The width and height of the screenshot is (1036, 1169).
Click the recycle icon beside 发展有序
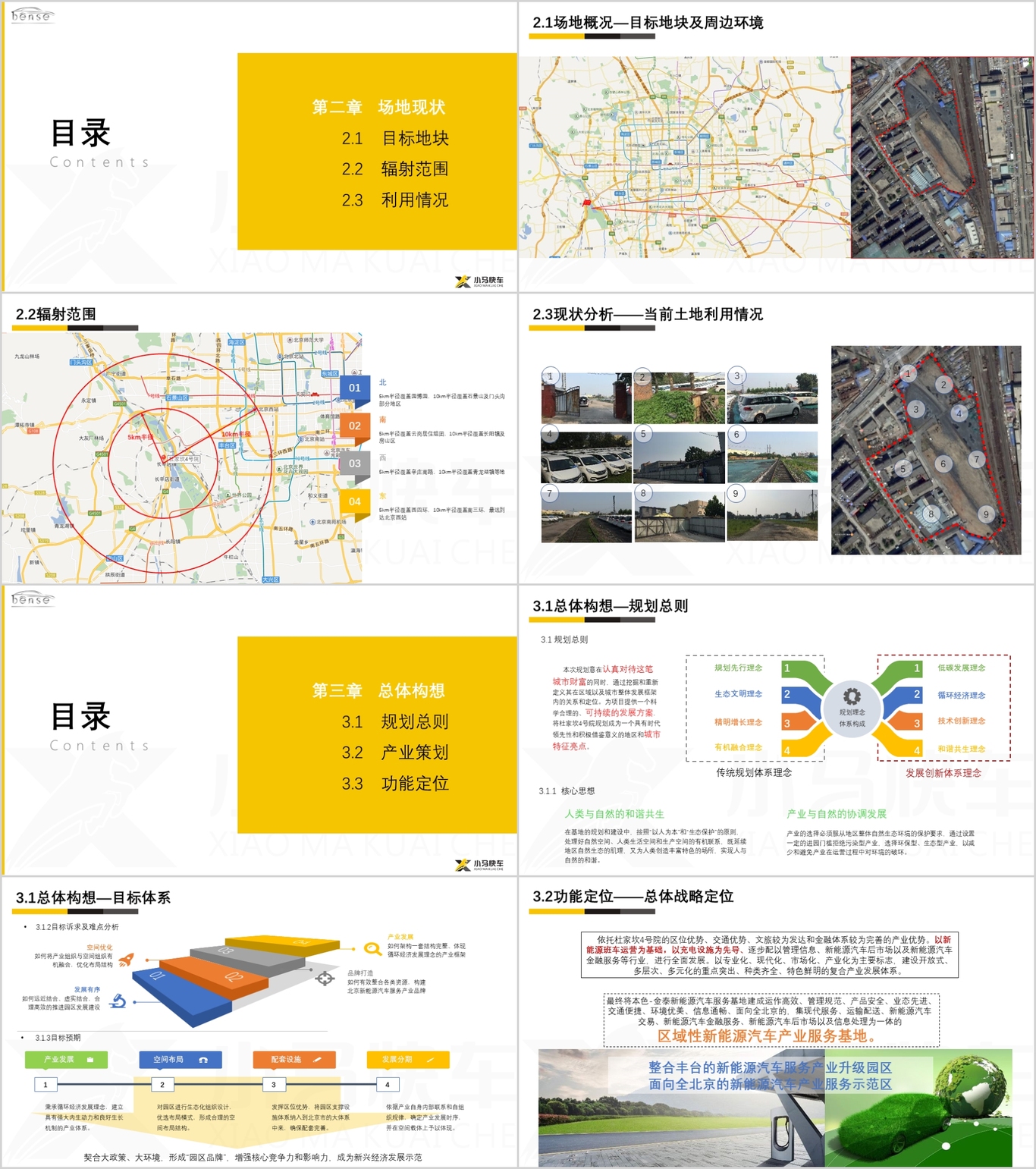point(118,1001)
